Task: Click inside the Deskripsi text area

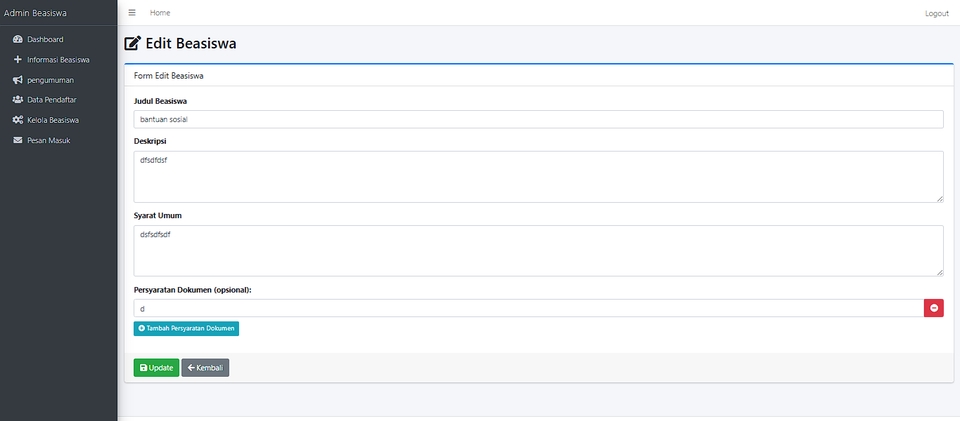Action: tap(538, 176)
